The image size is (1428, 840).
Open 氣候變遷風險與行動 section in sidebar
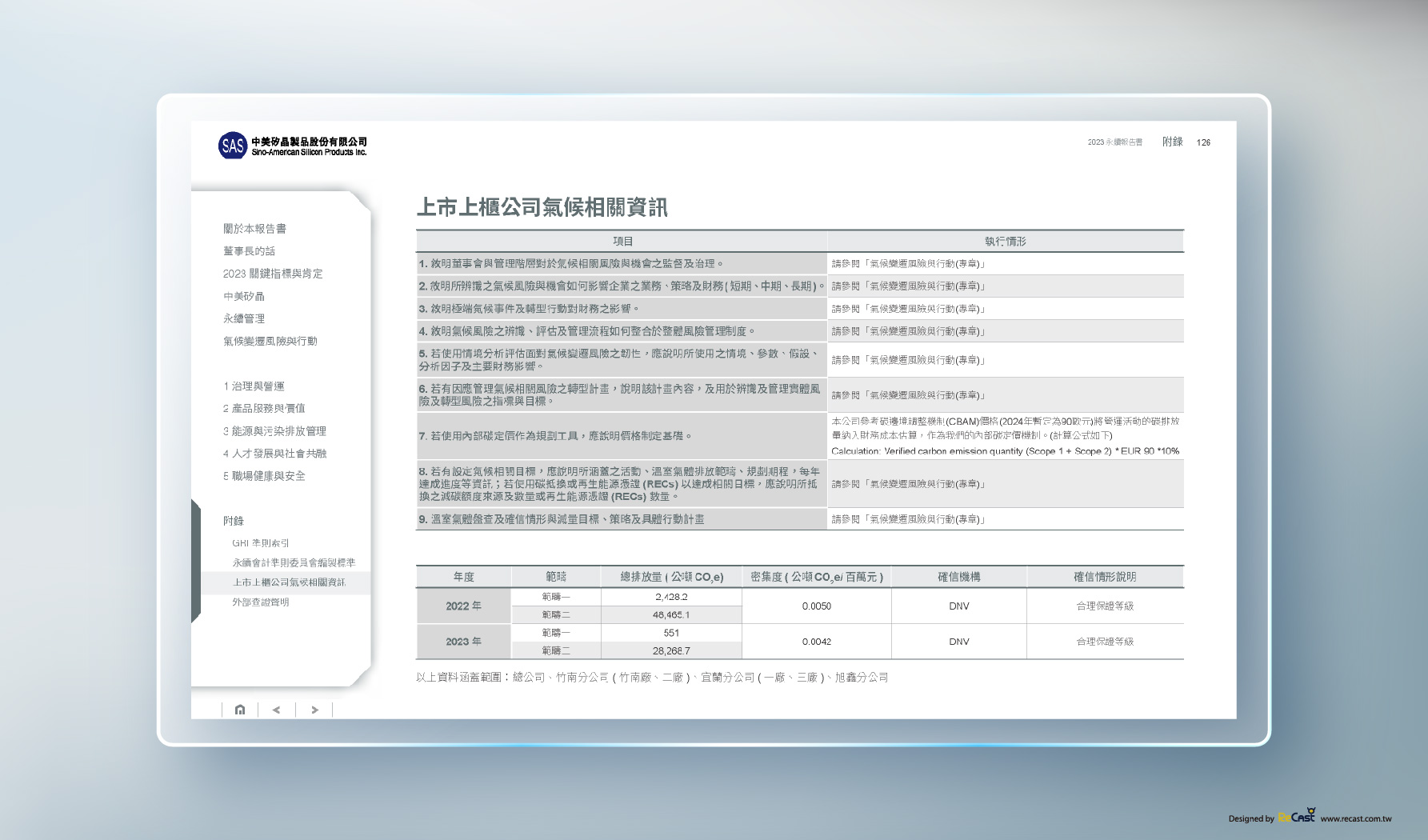coord(270,341)
